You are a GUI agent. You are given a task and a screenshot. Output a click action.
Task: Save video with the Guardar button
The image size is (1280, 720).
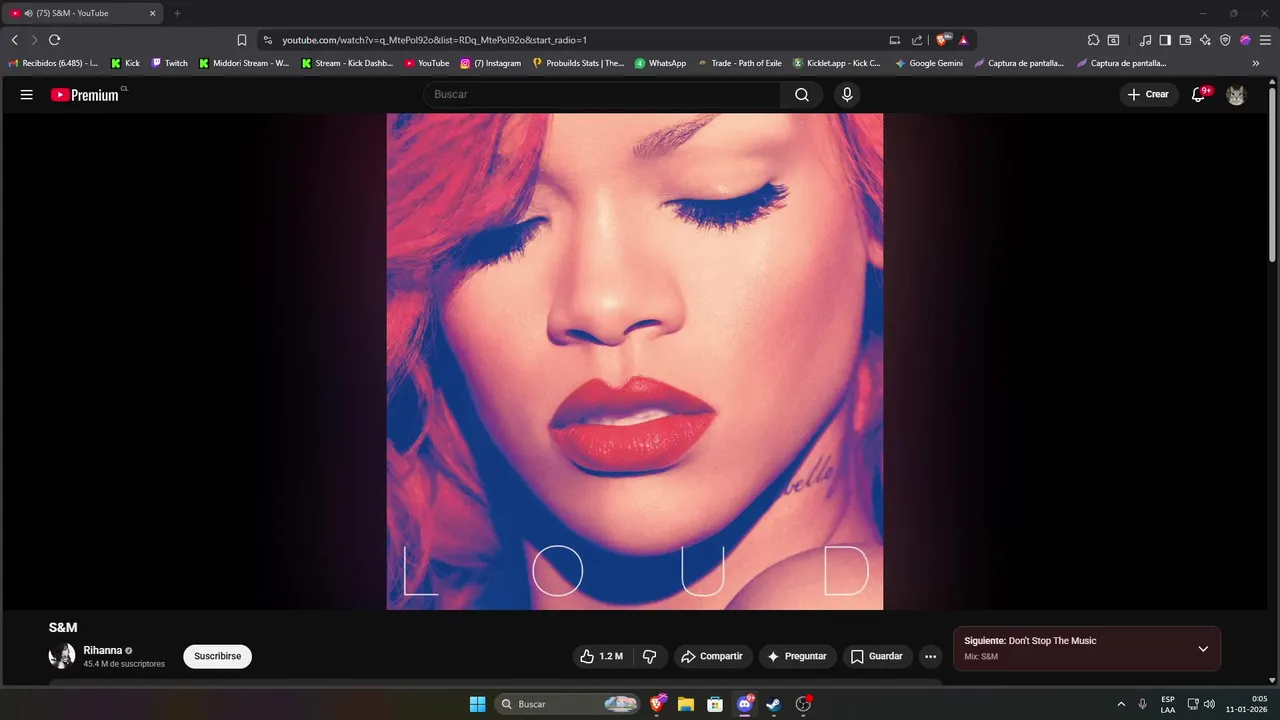click(x=877, y=657)
